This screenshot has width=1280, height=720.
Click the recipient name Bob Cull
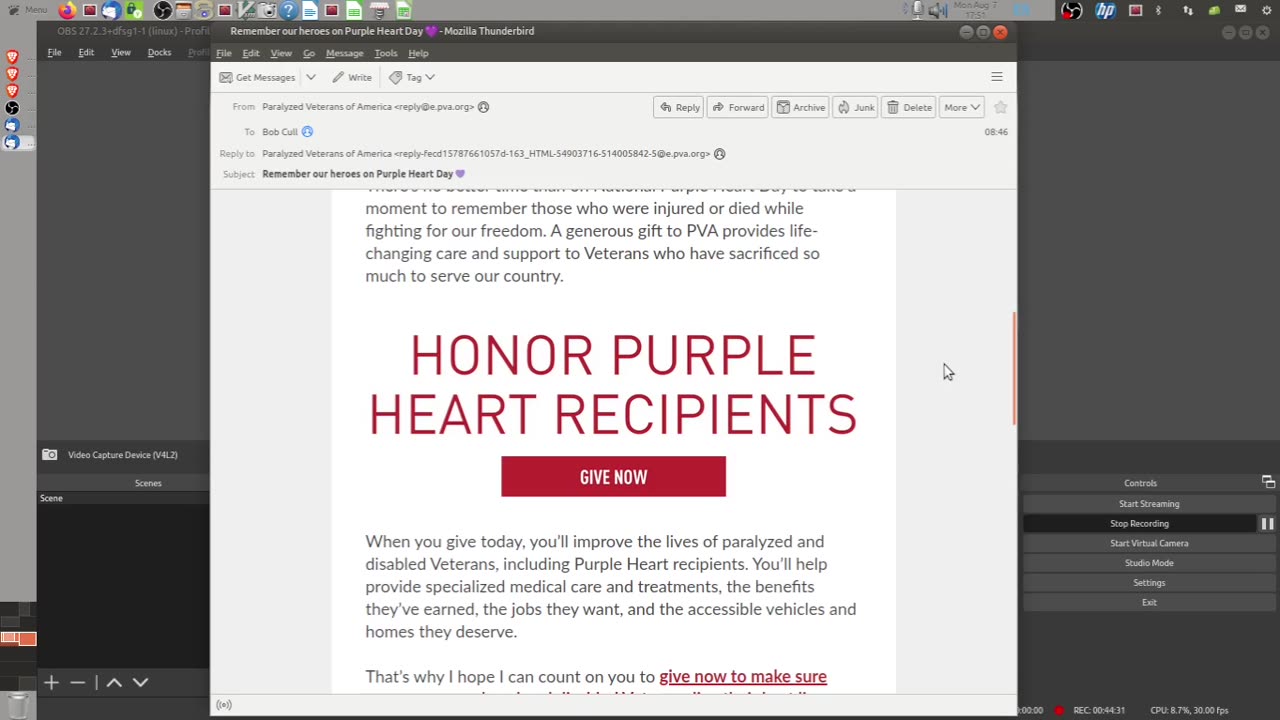(280, 132)
